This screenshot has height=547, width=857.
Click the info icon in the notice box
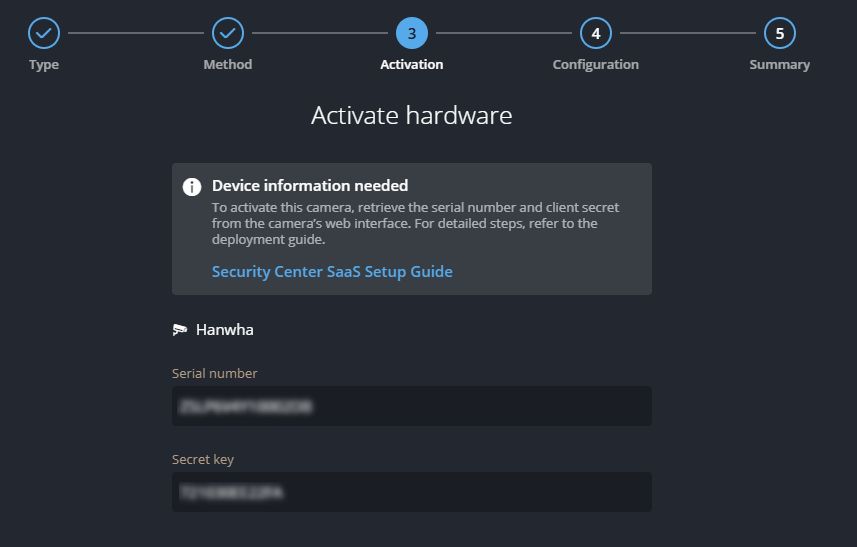pyautogui.click(x=192, y=187)
